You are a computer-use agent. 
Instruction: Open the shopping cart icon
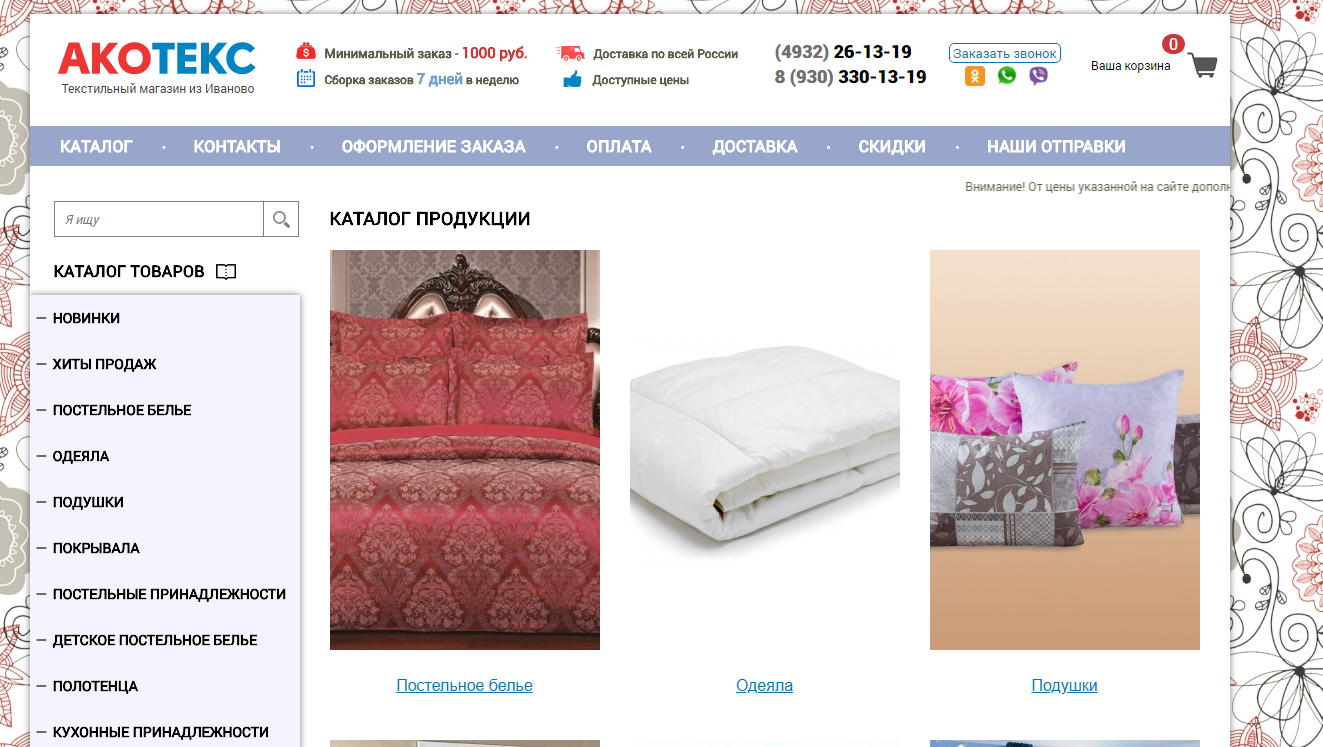[1203, 66]
